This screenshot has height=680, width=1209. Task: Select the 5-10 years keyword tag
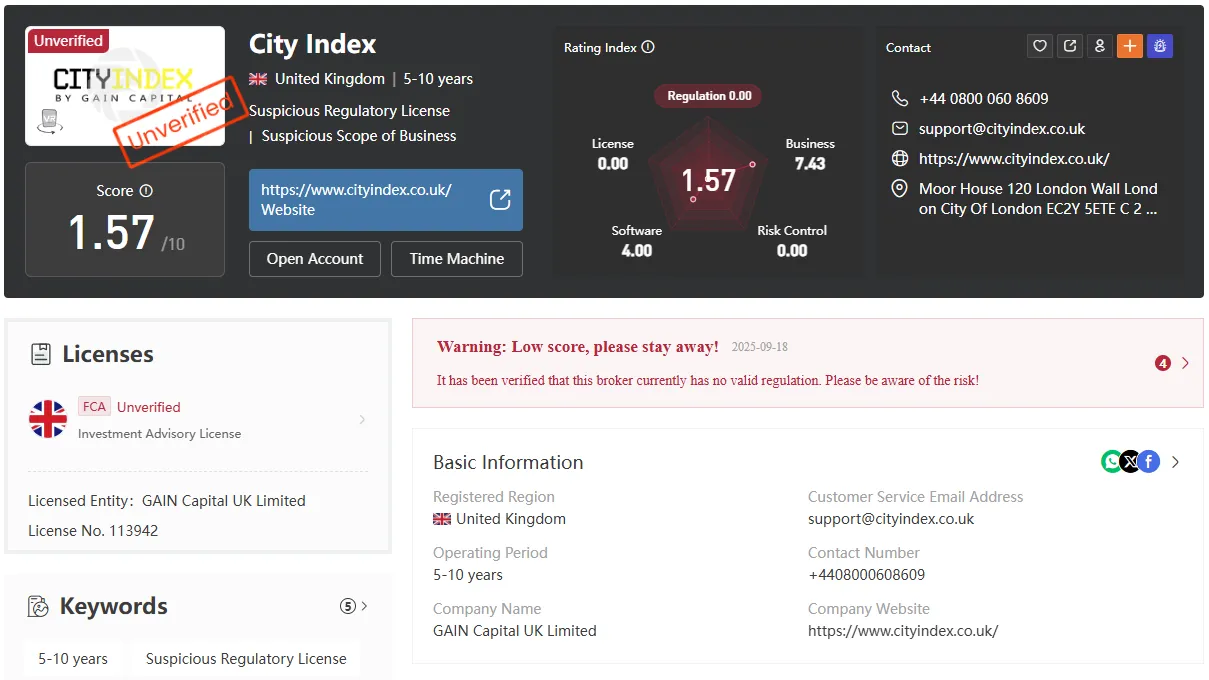point(73,658)
